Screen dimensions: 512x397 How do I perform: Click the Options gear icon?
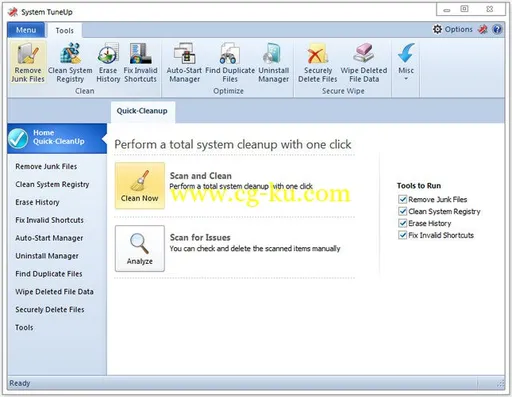click(437, 29)
